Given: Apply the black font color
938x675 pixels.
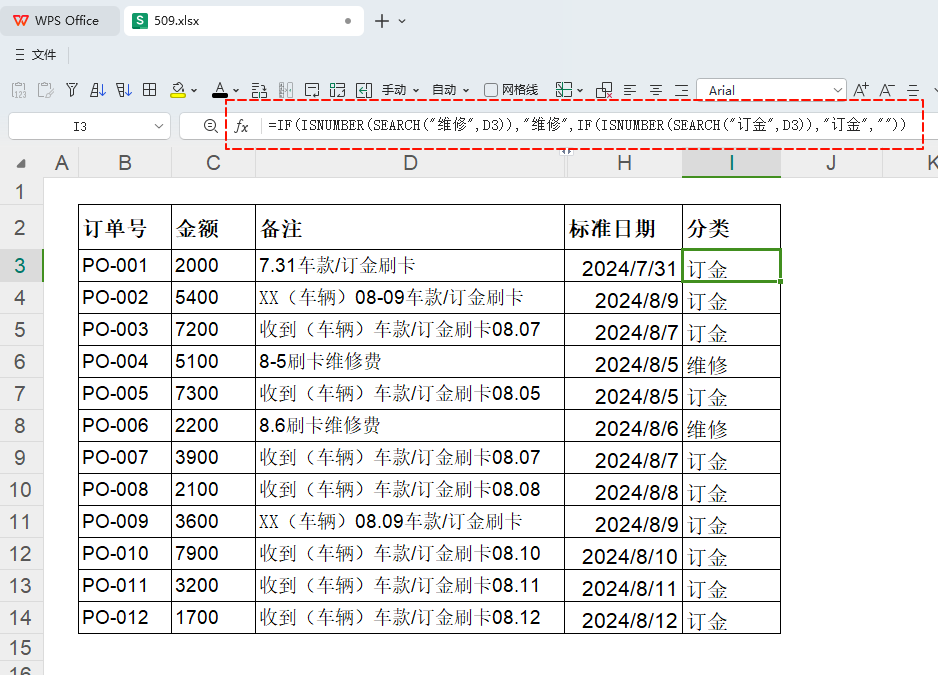Looking at the screenshot, I should 220,90.
